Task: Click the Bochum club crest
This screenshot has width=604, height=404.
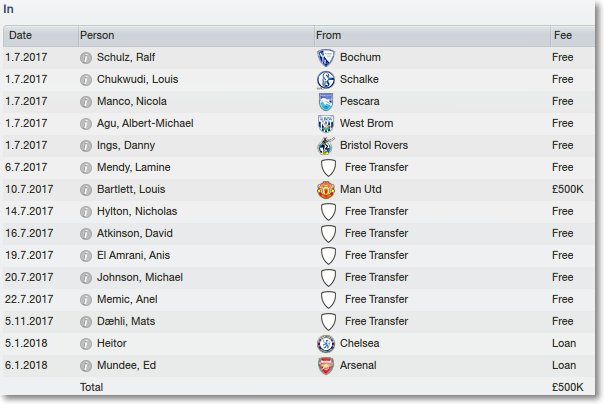Action: click(x=326, y=58)
